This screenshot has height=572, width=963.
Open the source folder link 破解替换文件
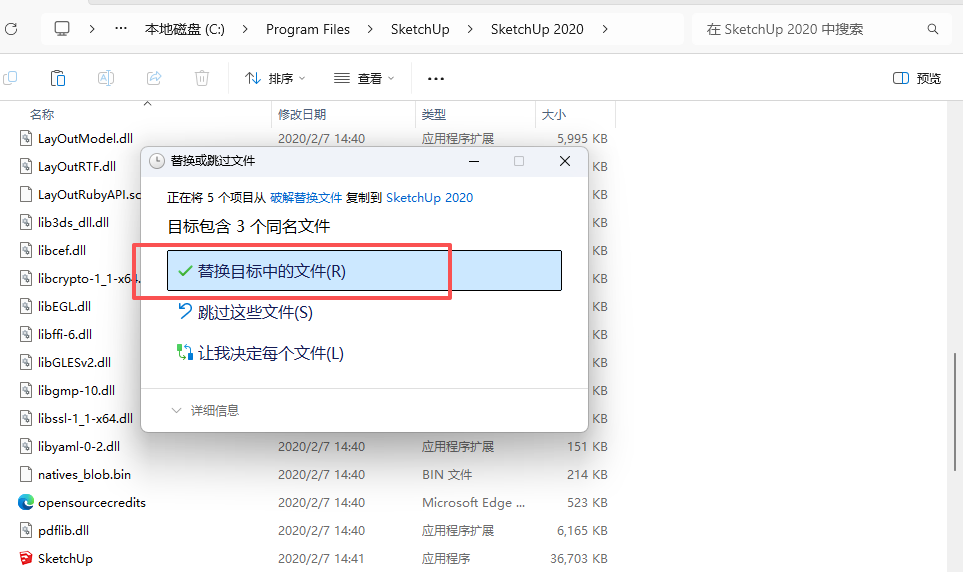306,198
